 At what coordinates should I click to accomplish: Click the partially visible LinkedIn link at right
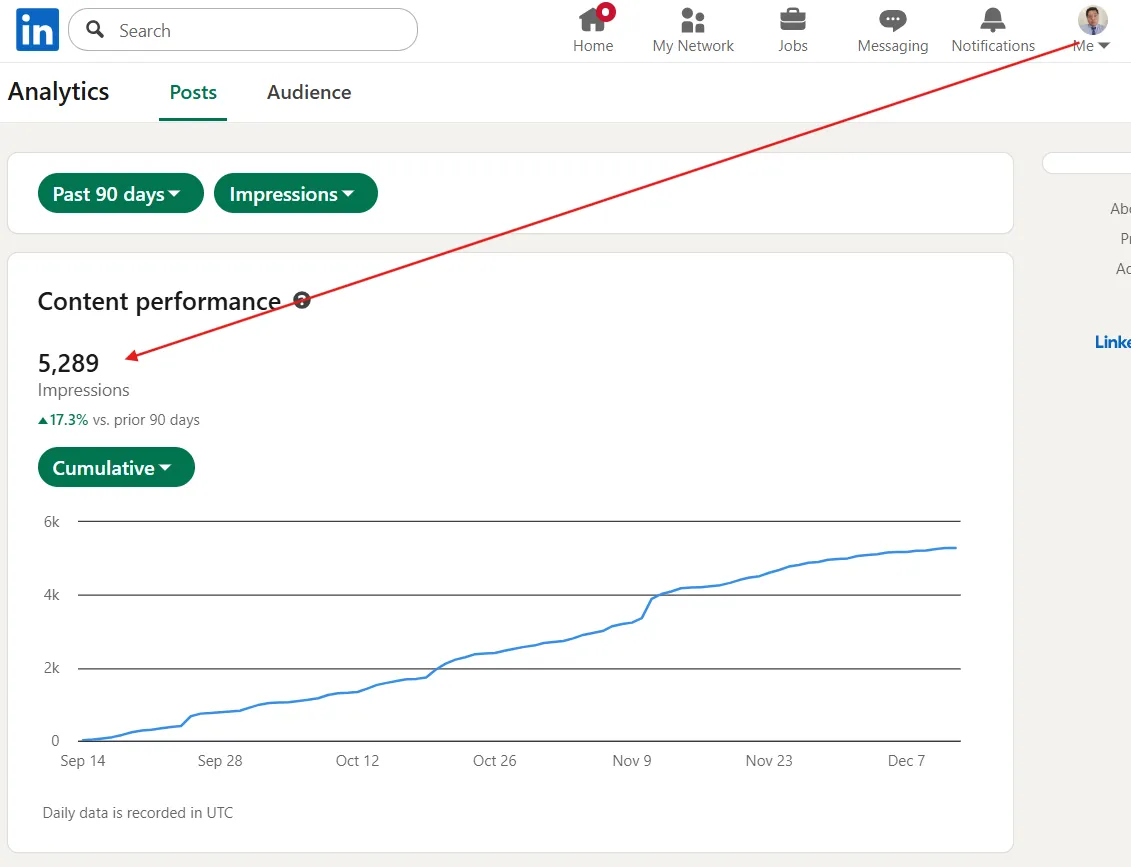(x=1112, y=342)
